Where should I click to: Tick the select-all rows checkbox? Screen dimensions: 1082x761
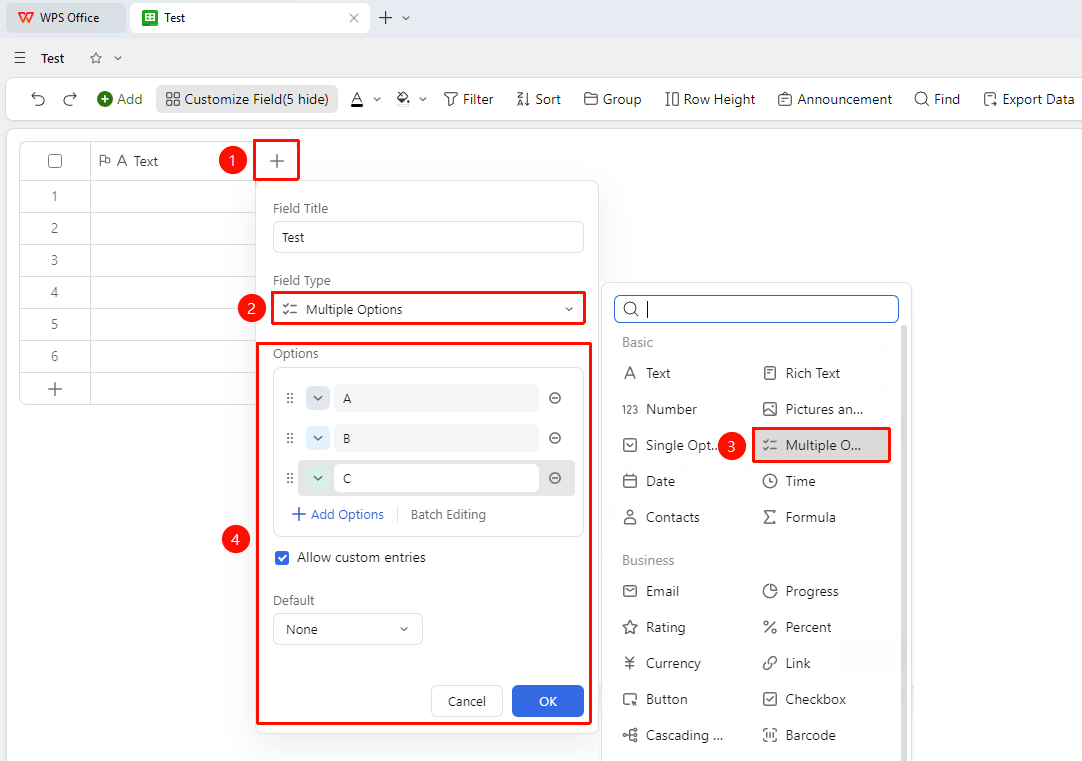click(x=55, y=161)
